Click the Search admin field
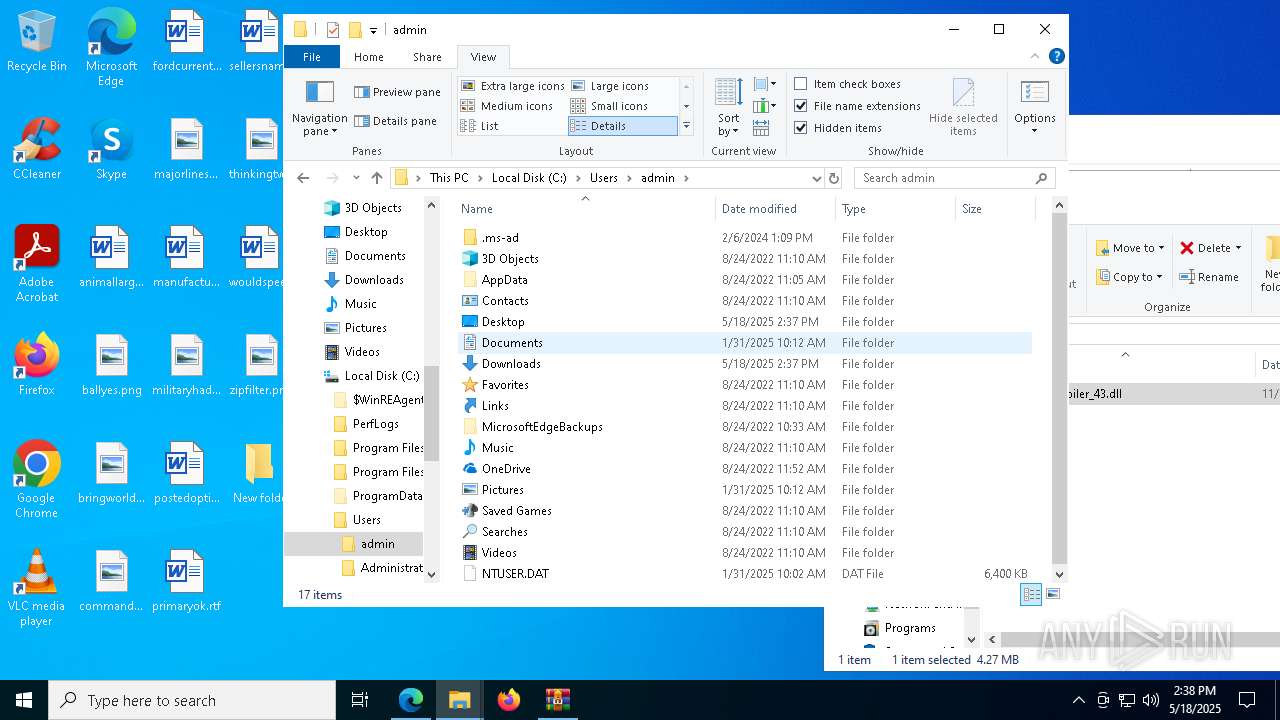 click(955, 178)
